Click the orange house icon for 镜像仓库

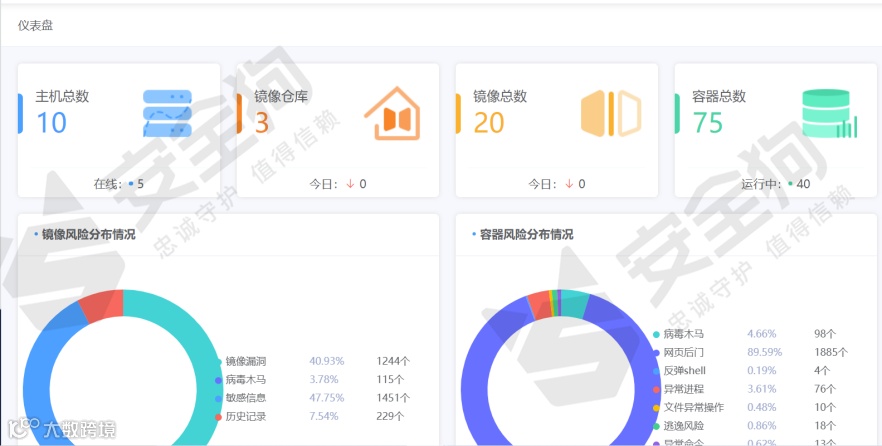coord(392,114)
